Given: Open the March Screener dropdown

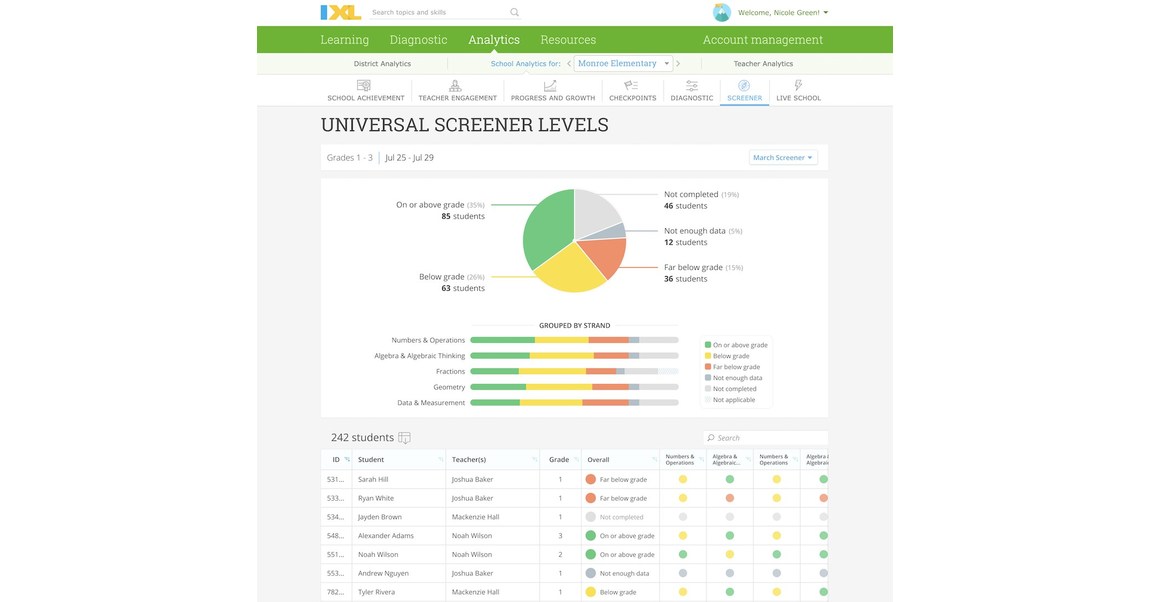Looking at the screenshot, I should pyautogui.click(x=781, y=157).
